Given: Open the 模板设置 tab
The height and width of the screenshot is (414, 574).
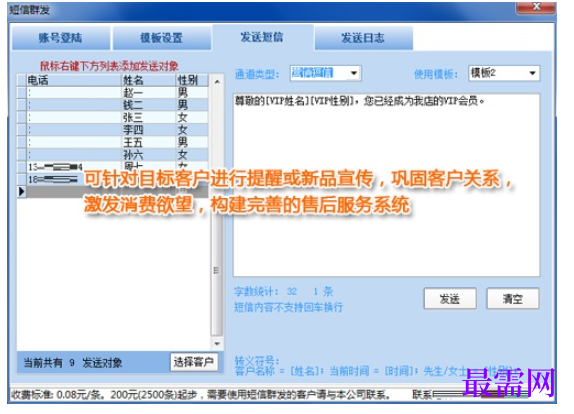Looking at the screenshot, I should click(x=161, y=38).
